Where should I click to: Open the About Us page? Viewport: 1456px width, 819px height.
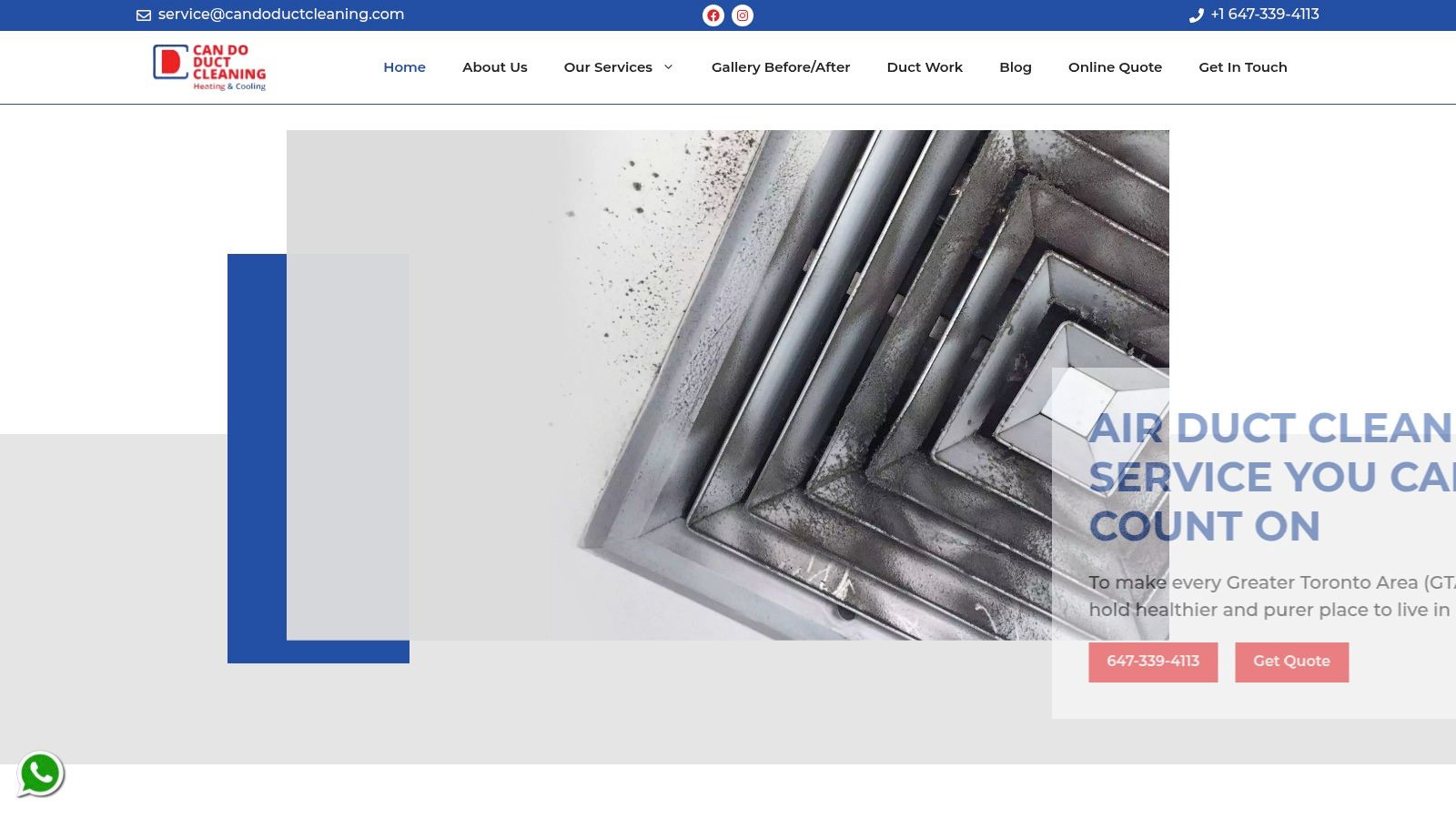[494, 67]
